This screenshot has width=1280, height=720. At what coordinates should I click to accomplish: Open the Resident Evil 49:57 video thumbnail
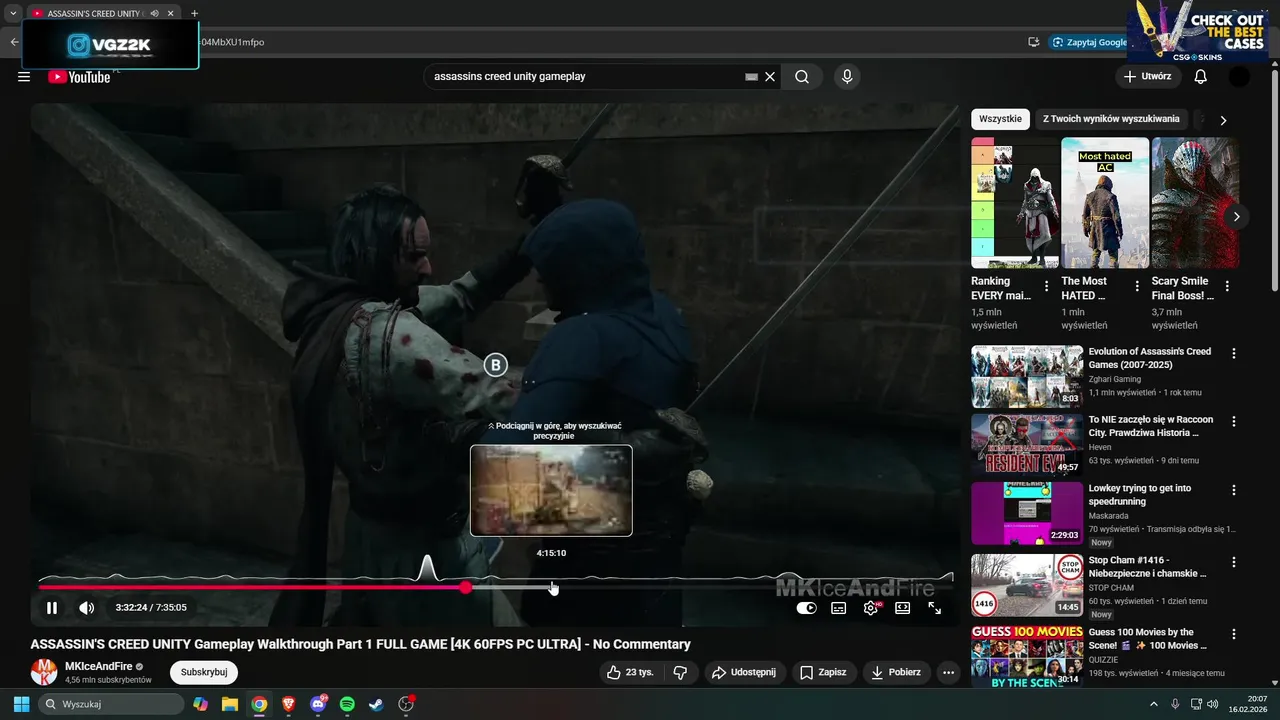click(1027, 445)
